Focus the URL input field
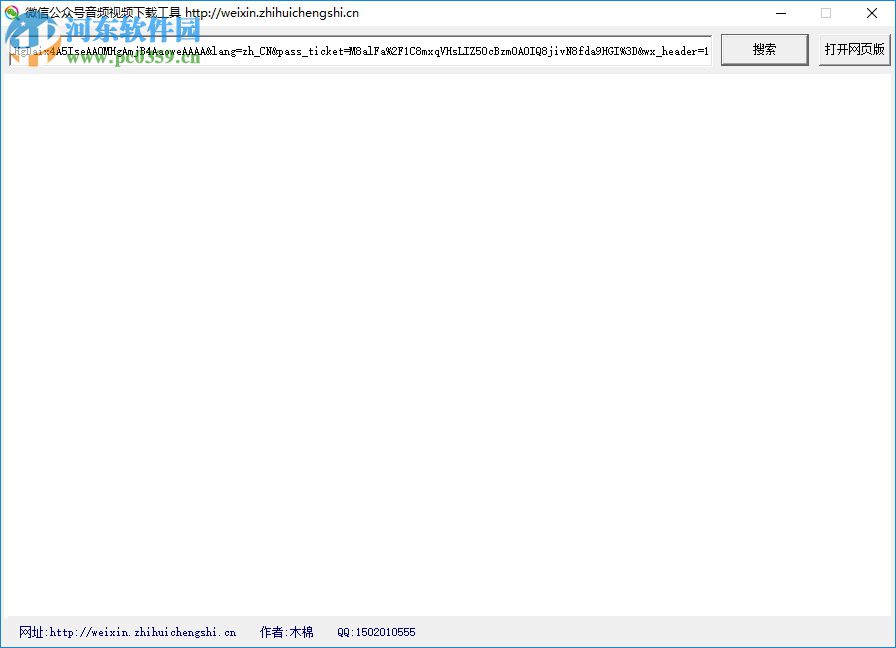 point(360,51)
